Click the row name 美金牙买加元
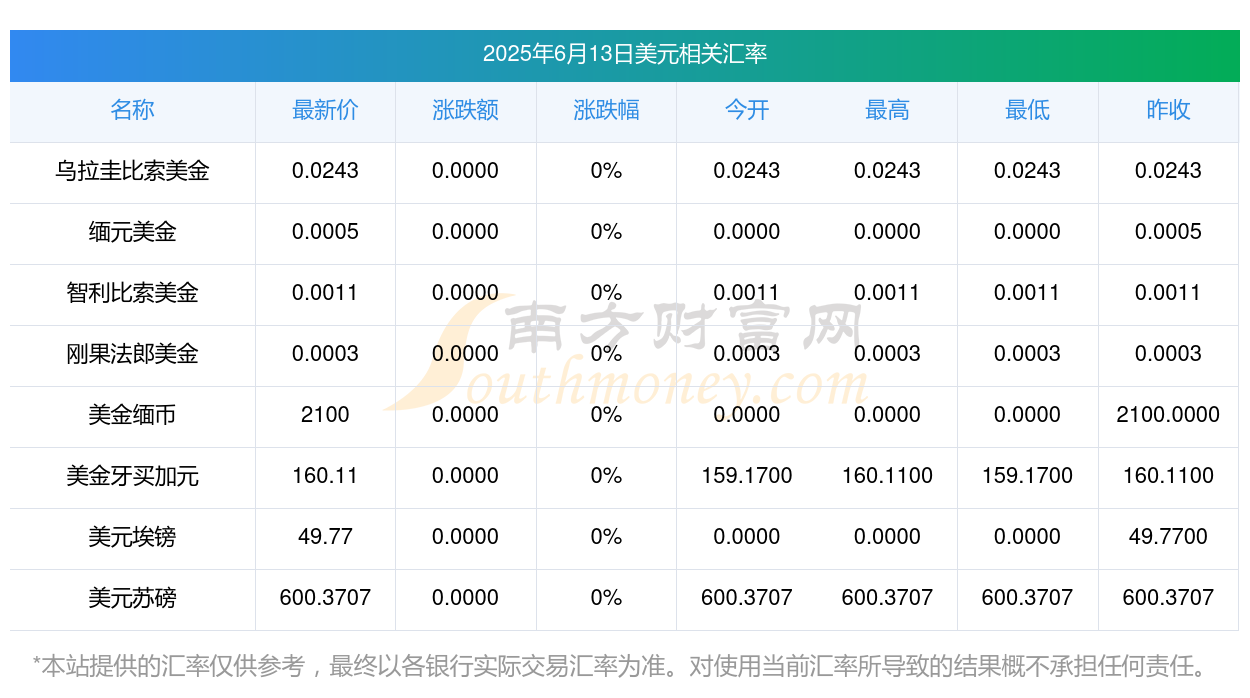This screenshot has height=698, width=1250. tap(132, 476)
